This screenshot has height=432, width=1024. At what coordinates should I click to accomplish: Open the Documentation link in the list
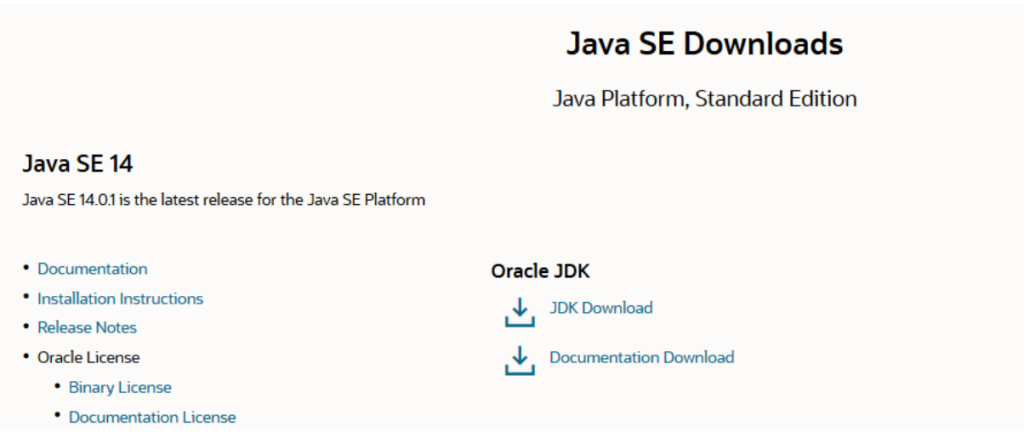(92, 269)
